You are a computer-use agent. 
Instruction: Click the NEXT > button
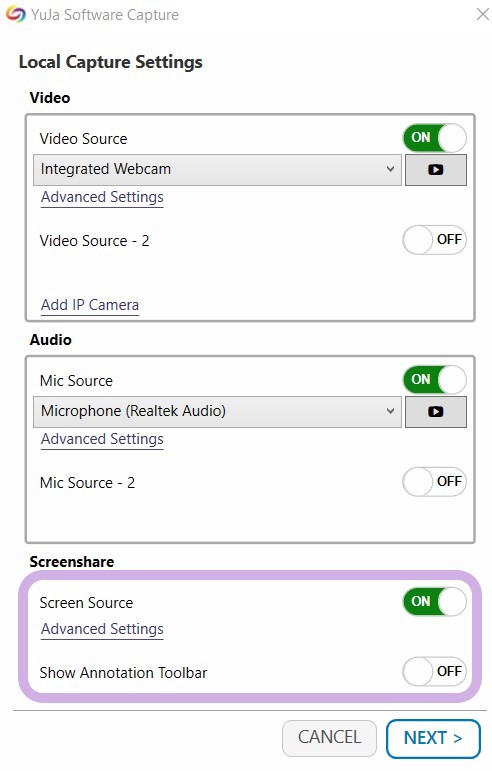tap(433, 739)
